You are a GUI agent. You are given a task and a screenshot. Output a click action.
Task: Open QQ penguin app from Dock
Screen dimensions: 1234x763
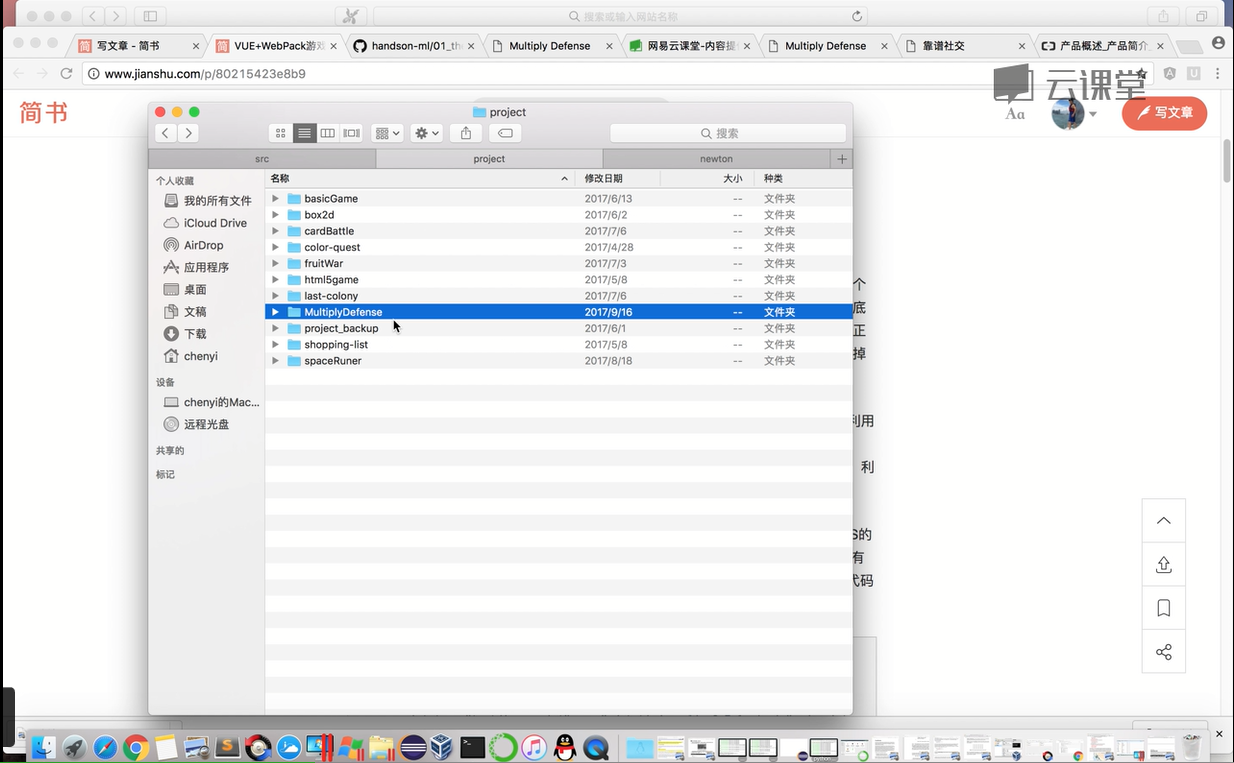click(565, 747)
